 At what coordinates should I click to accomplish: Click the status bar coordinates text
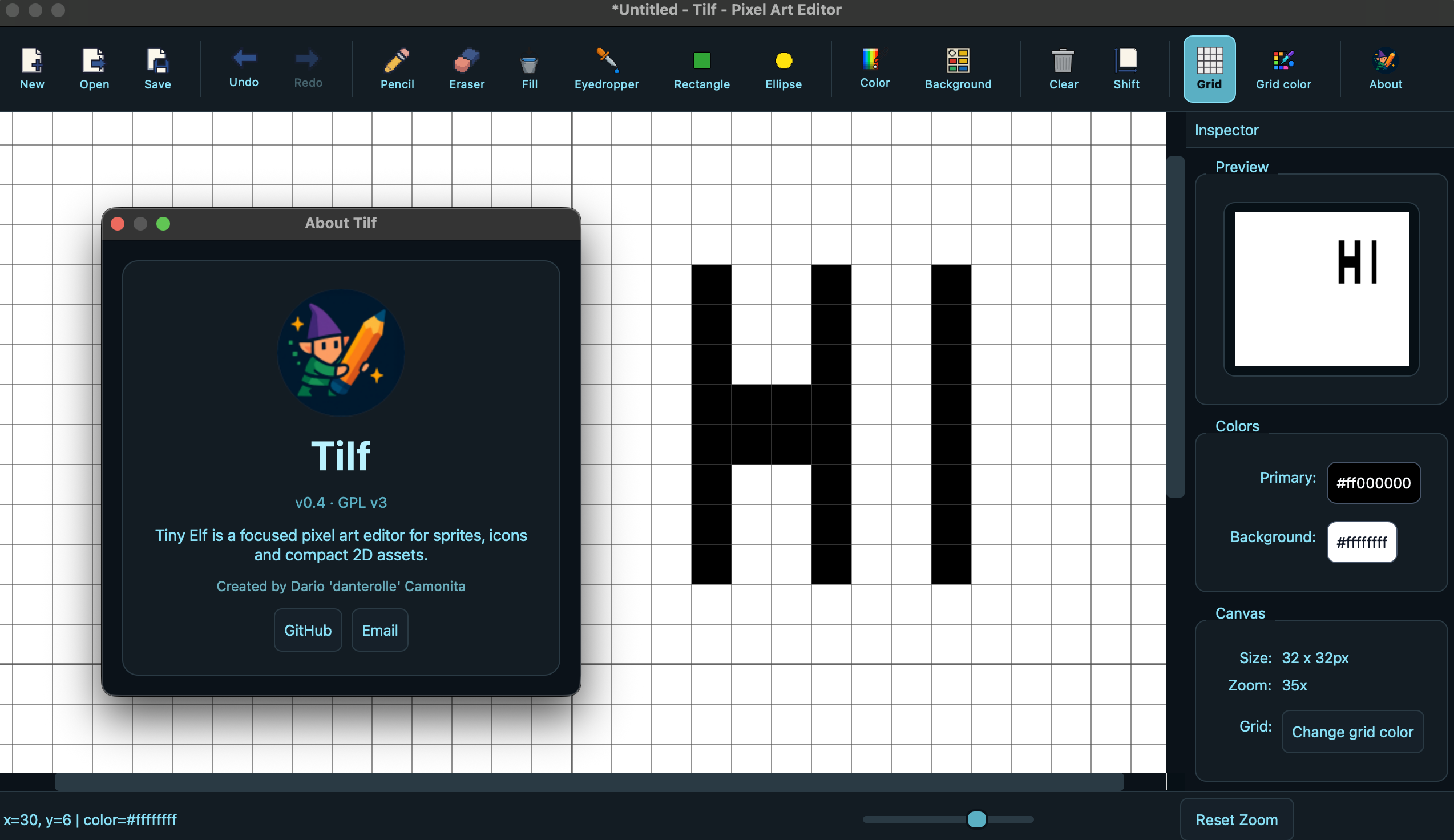point(90,820)
